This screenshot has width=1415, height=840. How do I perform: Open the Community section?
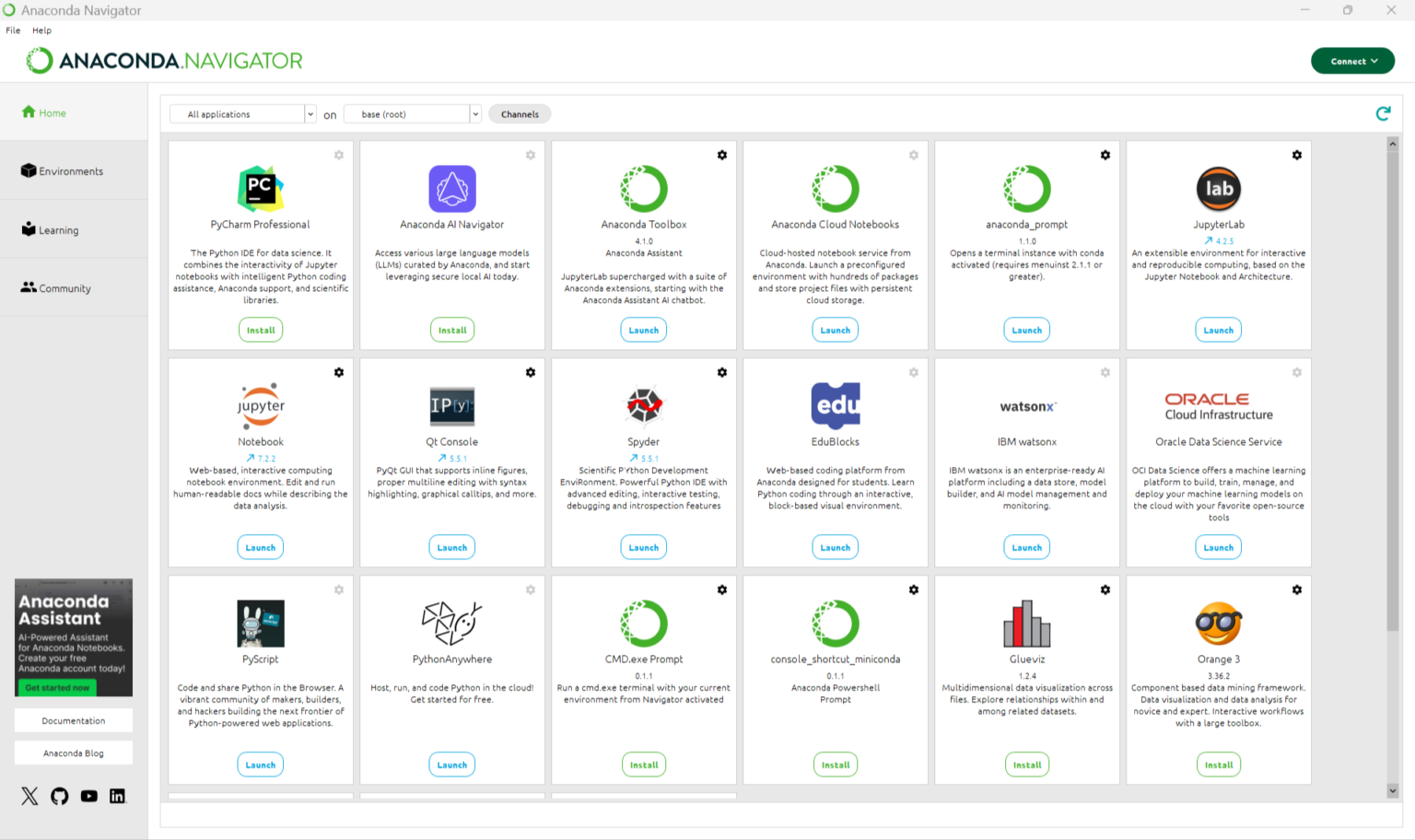coord(64,287)
